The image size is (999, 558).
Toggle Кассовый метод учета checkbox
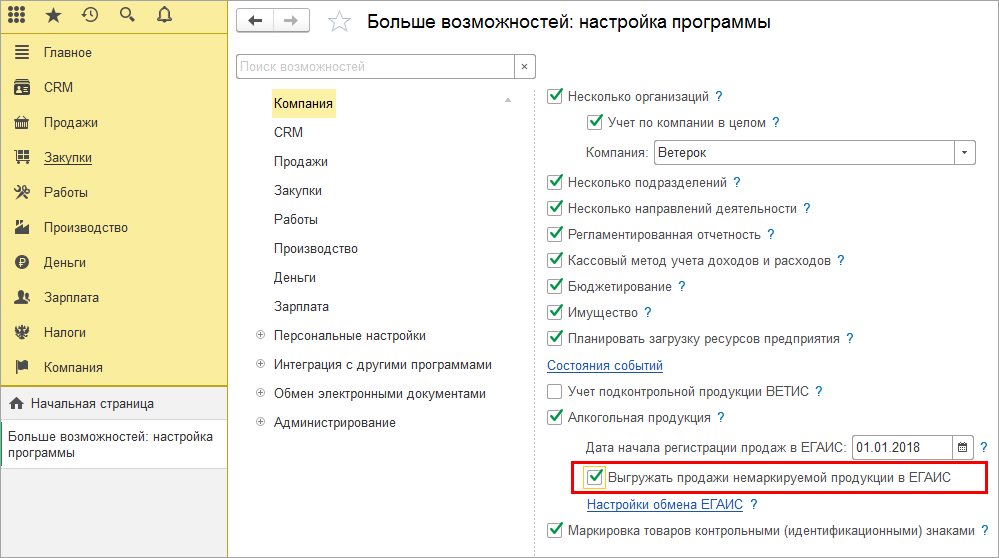[x=555, y=260]
